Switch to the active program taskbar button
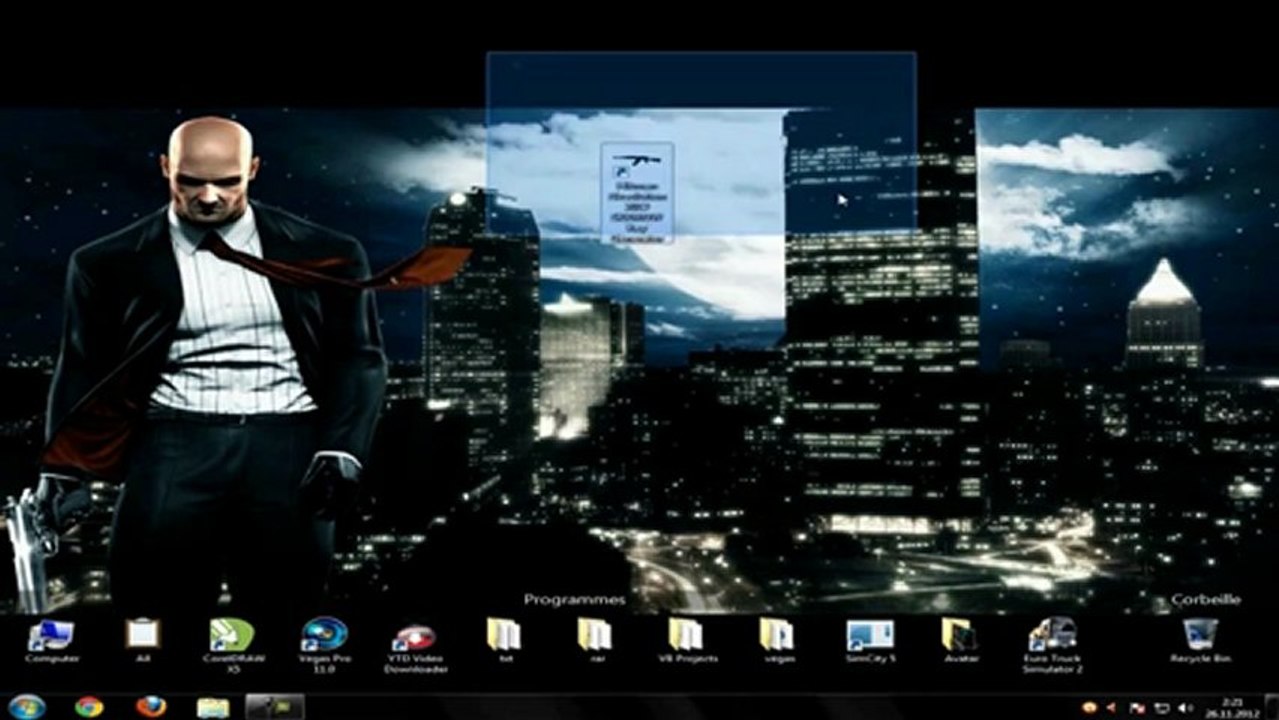 pos(275,706)
